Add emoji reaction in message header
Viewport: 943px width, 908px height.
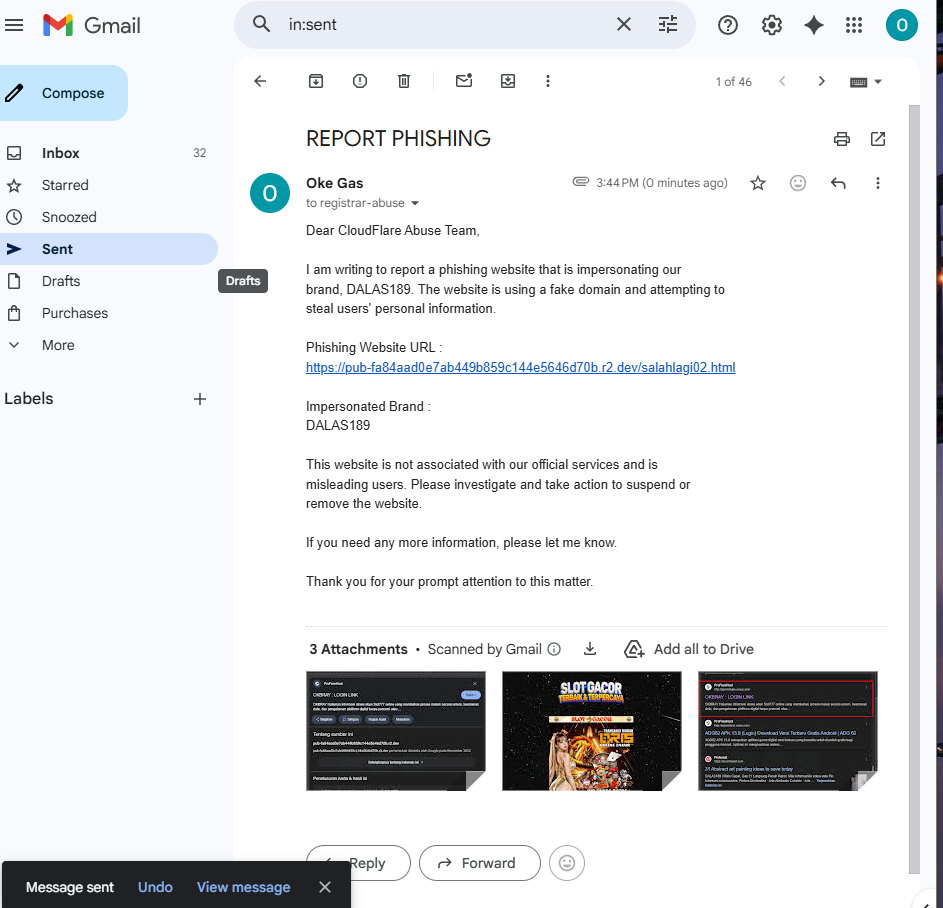(797, 183)
